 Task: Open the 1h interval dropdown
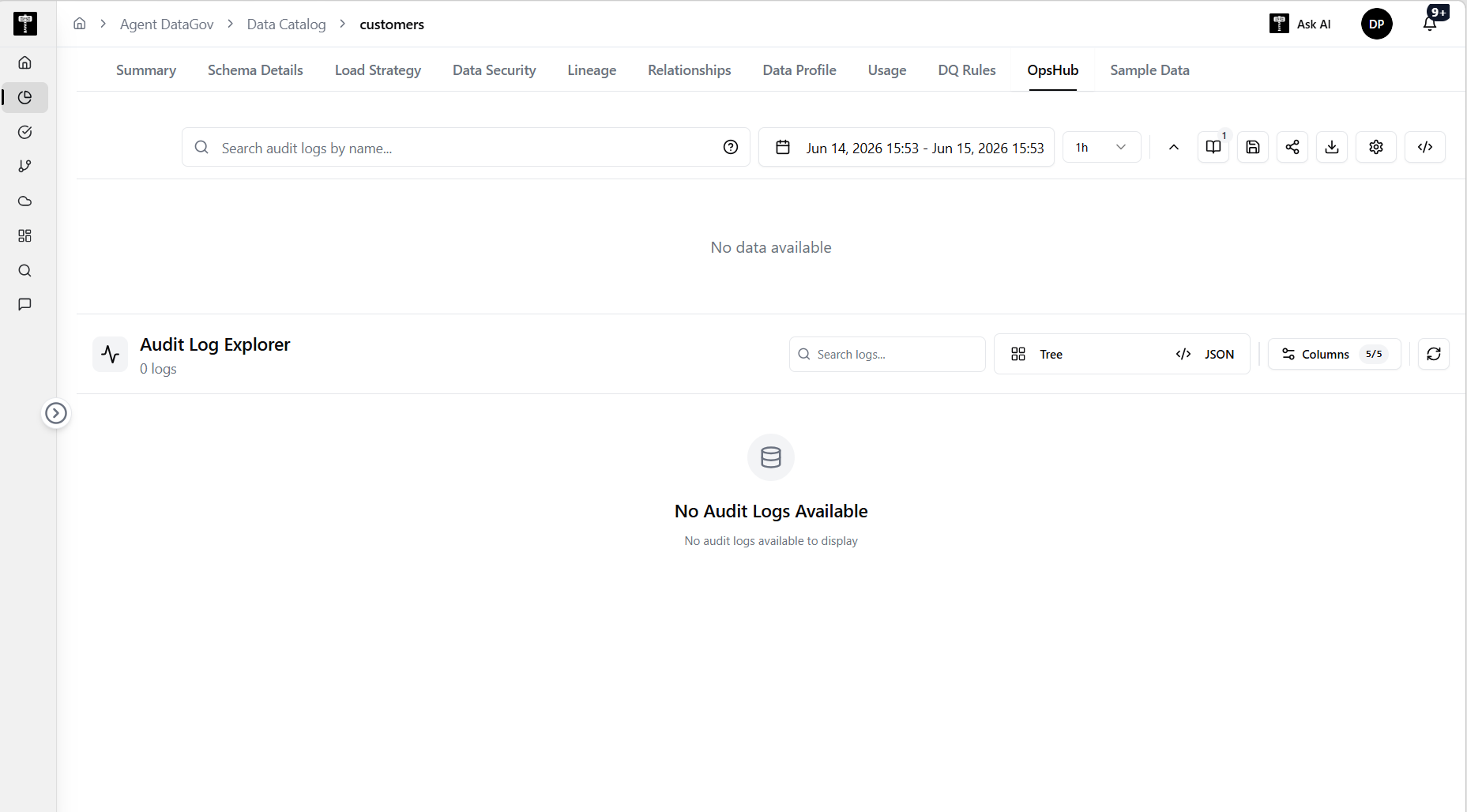(x=1102, y=148)
